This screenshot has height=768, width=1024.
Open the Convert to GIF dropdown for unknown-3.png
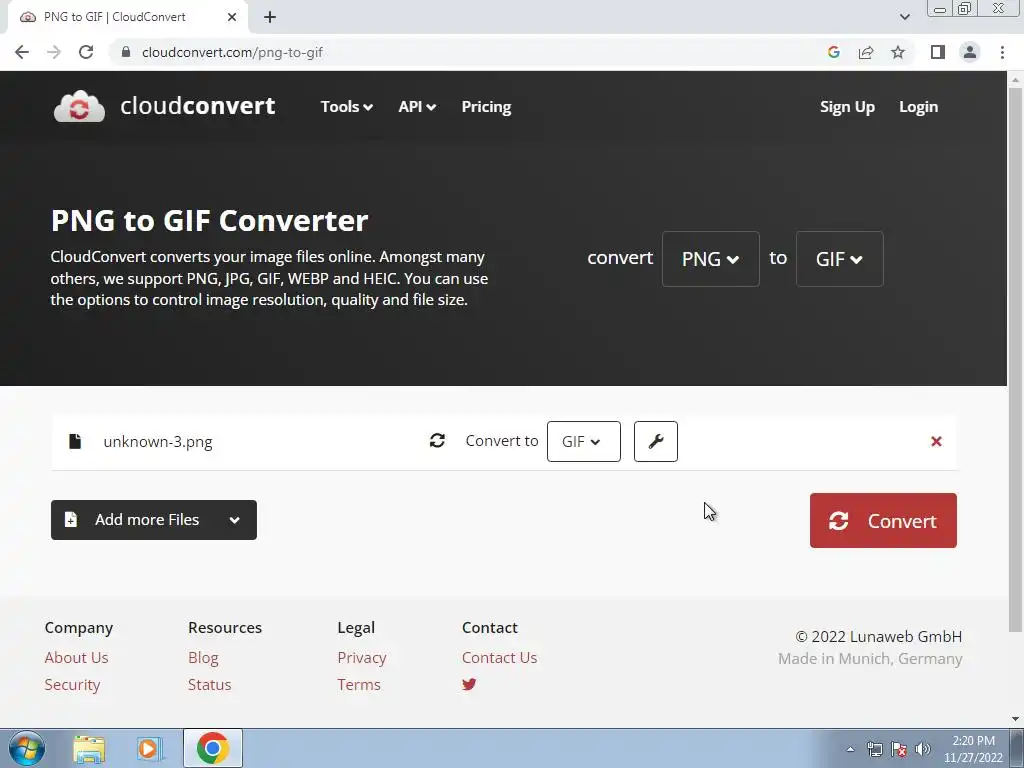tap(583, 441)
